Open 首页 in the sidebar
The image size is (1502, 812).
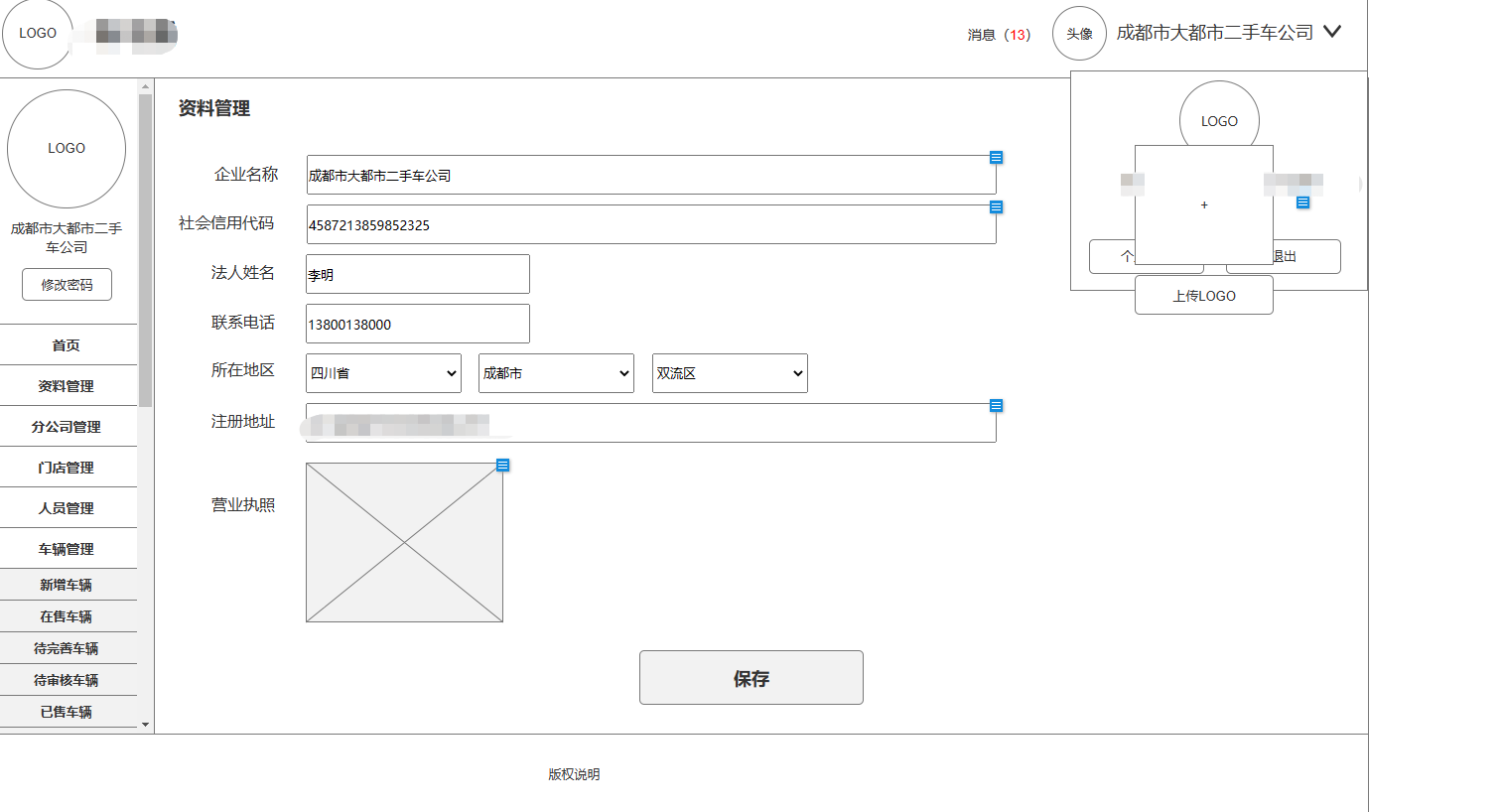[68, 344]
